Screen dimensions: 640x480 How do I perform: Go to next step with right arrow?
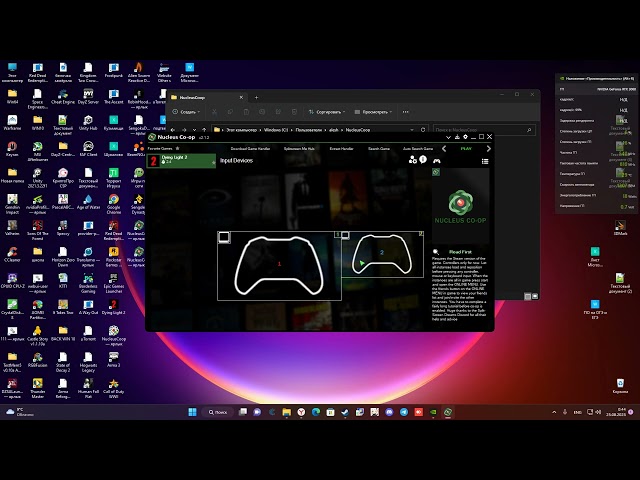pyautogui.click(x=489, y=149)
